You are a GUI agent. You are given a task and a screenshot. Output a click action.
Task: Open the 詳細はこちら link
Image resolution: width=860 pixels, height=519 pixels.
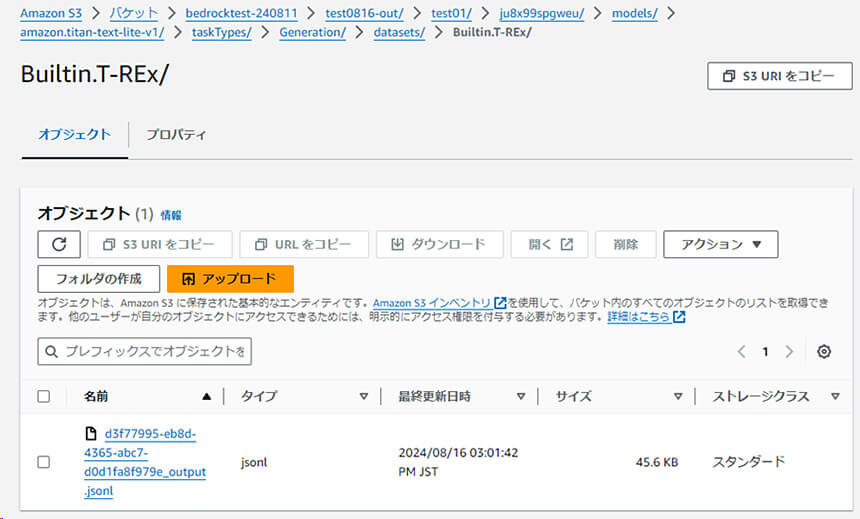tap(646, 317)
